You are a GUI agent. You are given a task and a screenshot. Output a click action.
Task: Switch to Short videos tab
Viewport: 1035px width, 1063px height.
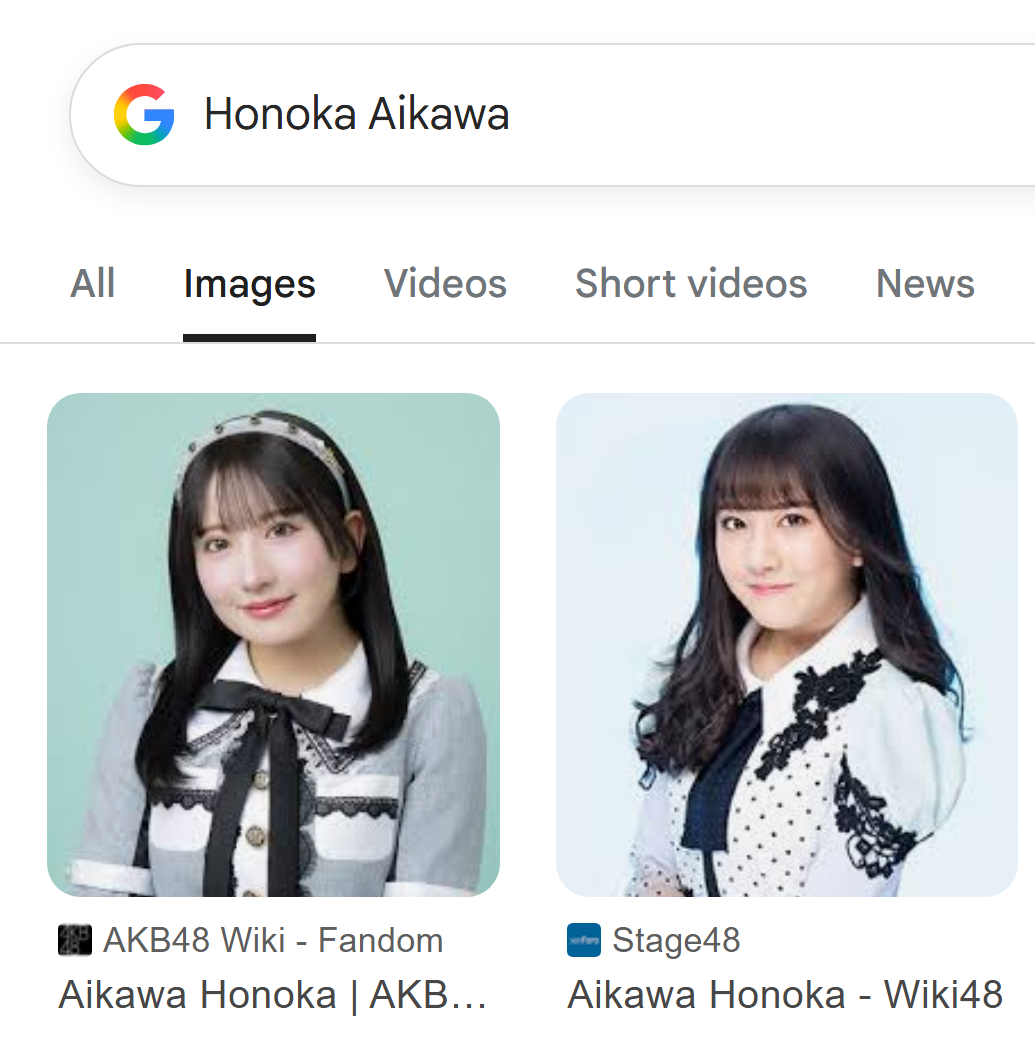tap(691, 283)
